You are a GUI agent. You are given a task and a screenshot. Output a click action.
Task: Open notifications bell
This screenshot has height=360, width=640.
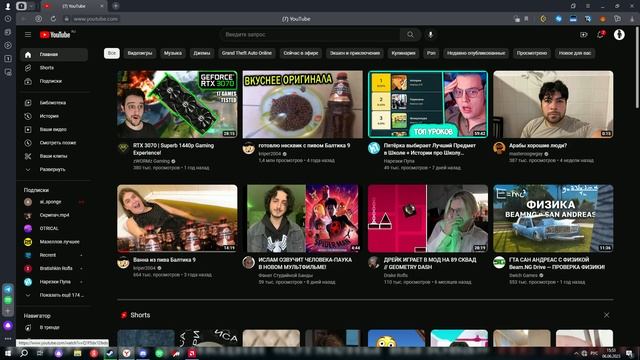point(600,35)
